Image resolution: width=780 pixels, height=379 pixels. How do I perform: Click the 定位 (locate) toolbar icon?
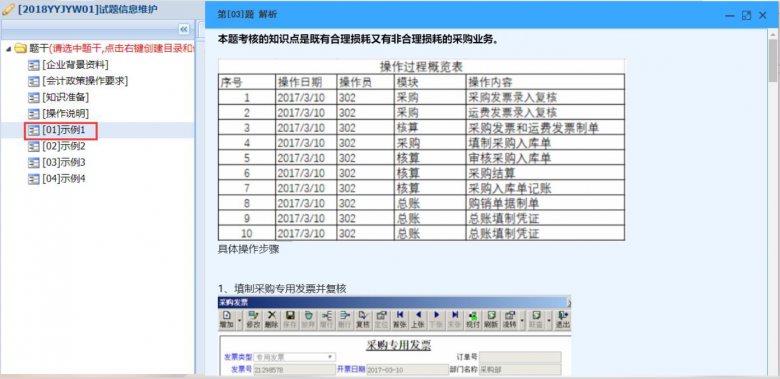click(x=381, y=319)
